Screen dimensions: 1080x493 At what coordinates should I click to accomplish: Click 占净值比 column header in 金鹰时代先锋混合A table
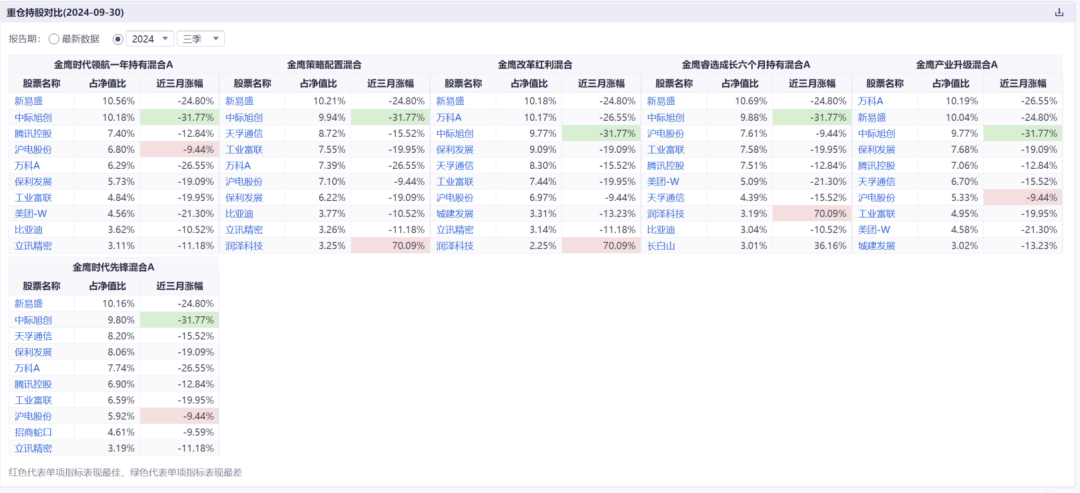[107, 285]
